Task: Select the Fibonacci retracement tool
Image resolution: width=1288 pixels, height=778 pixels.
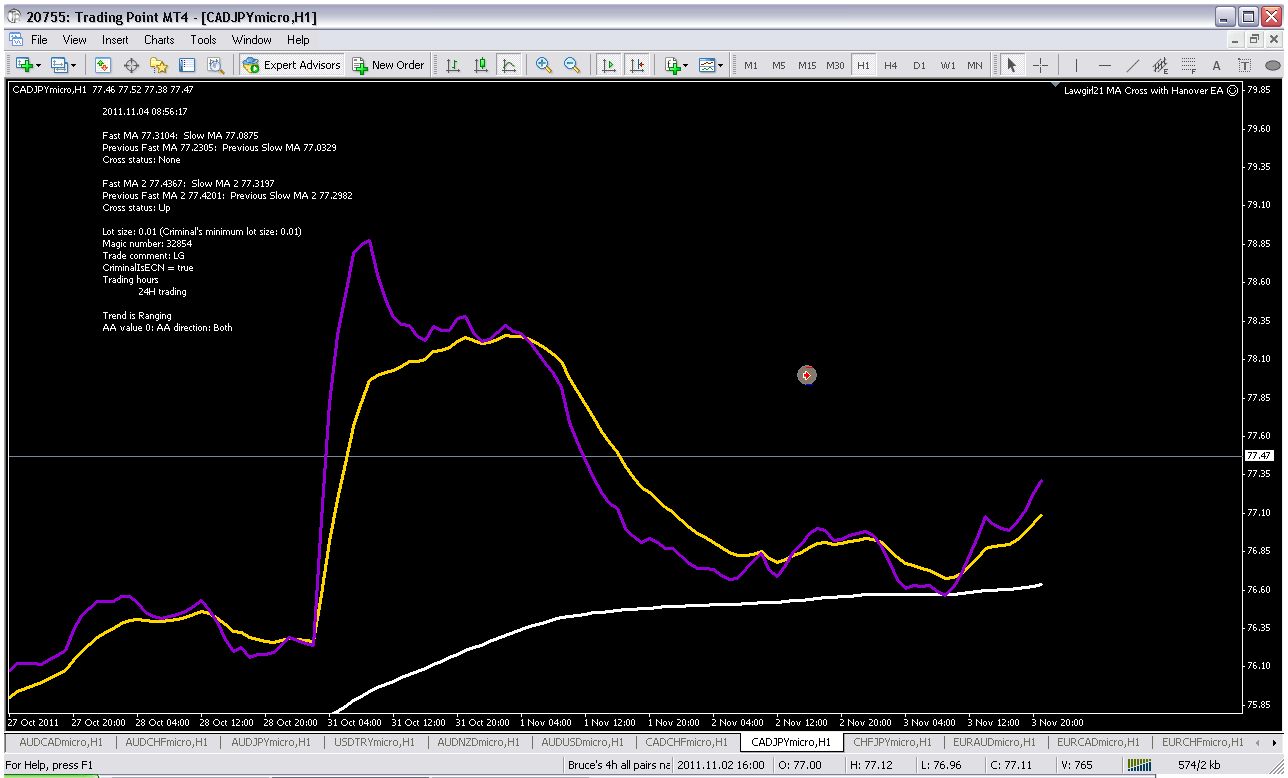Action: [1188, 65]
